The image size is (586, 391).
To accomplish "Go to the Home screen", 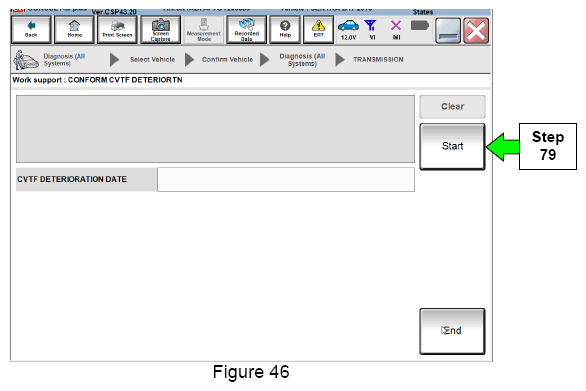I will pos(74,30).
